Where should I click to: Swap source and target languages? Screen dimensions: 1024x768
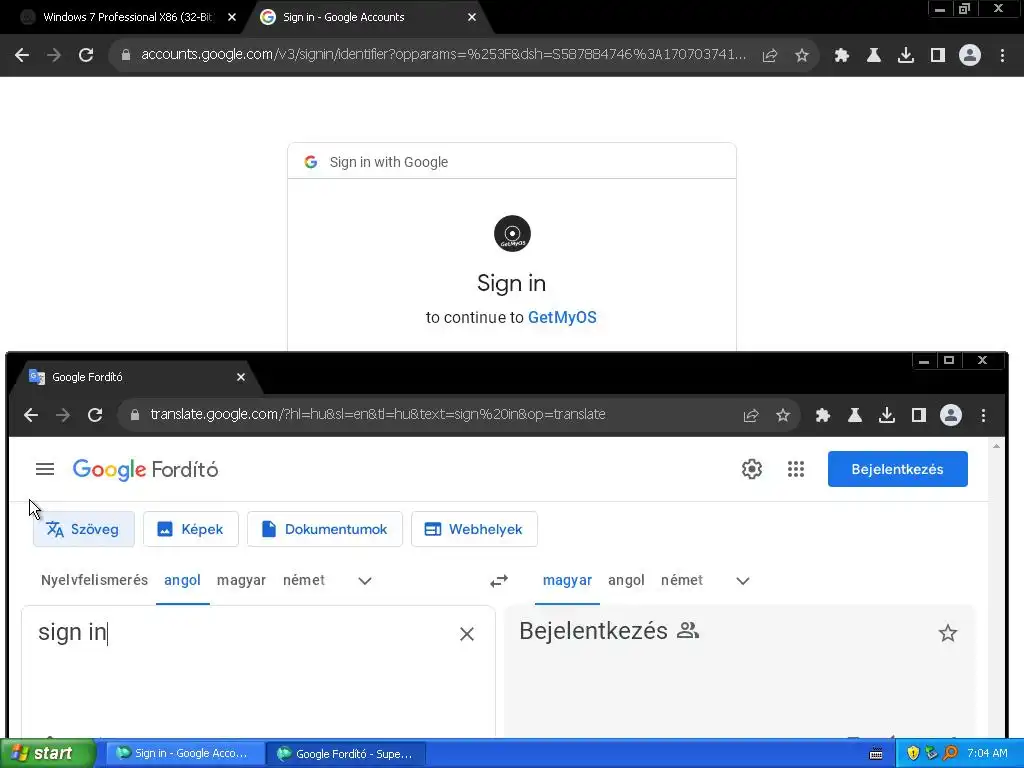click(499, 581)
